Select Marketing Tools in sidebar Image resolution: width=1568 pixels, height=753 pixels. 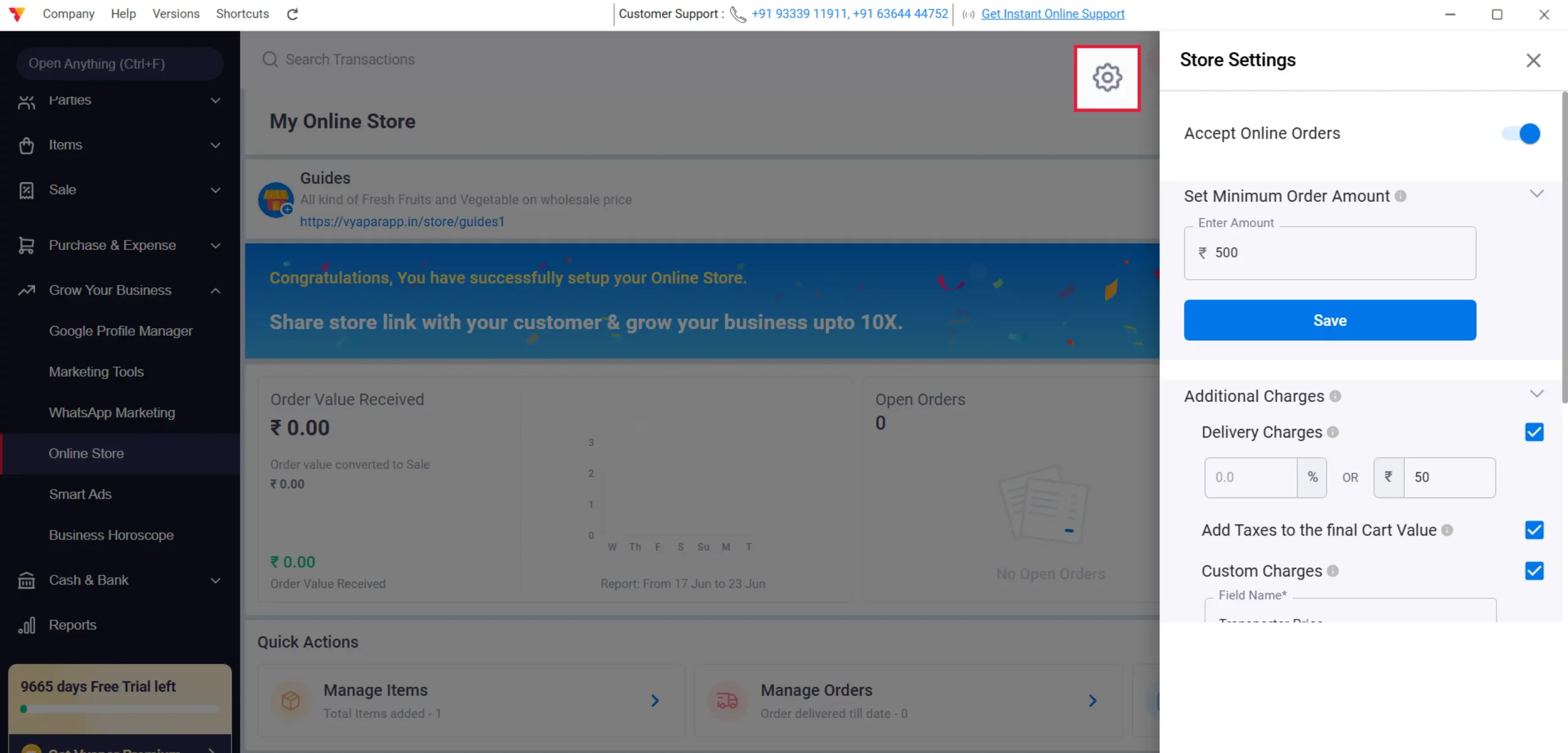96,372
